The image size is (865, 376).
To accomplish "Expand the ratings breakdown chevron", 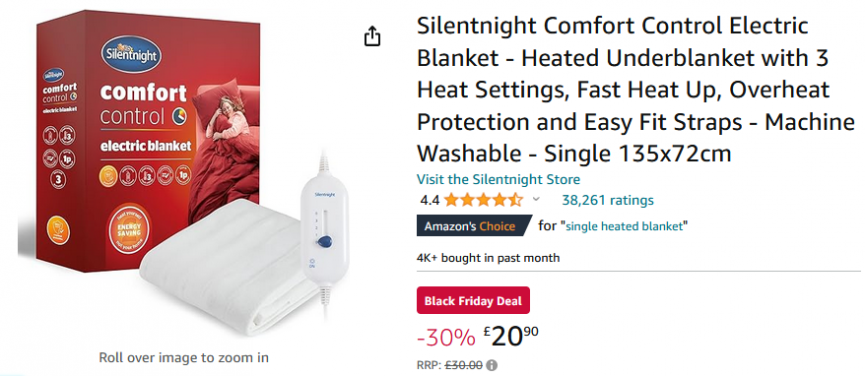I will coord(536,200).
